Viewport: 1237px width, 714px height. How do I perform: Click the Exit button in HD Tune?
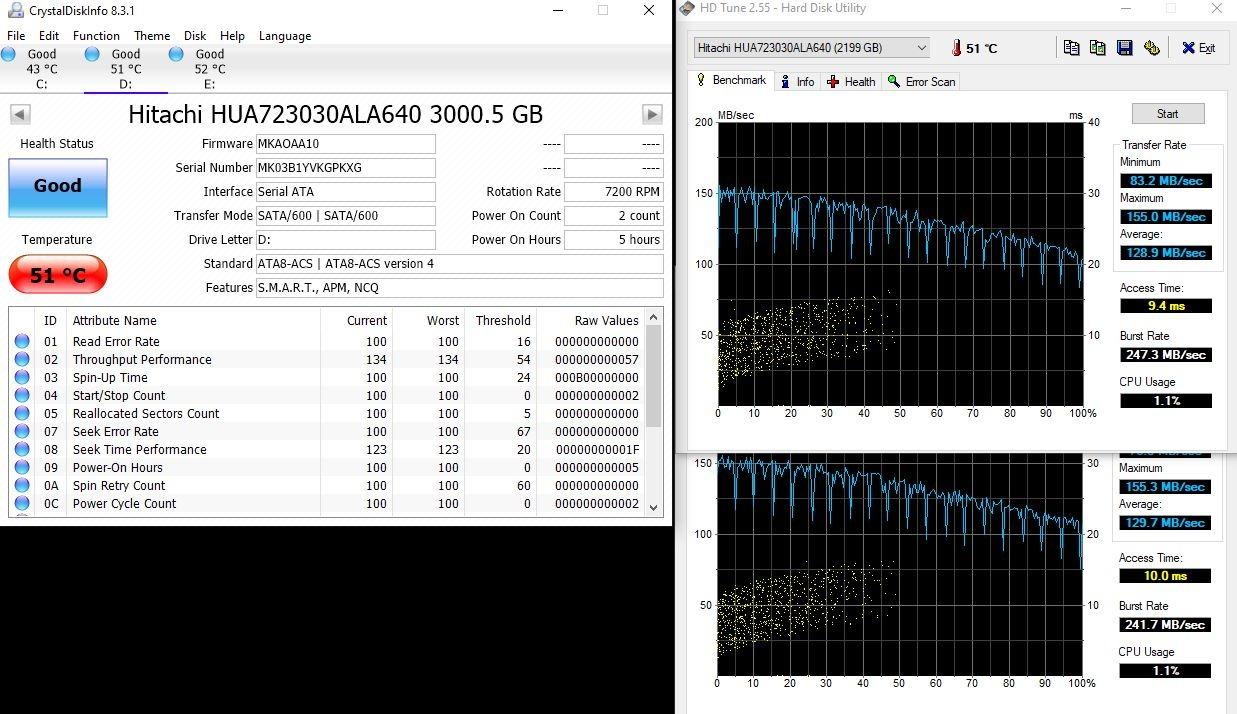1198,48
